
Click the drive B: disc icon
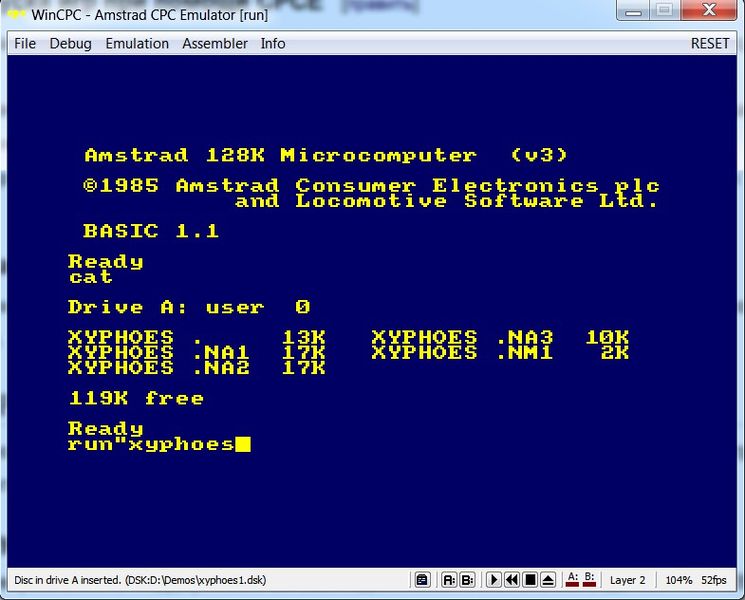click(467, 580)
